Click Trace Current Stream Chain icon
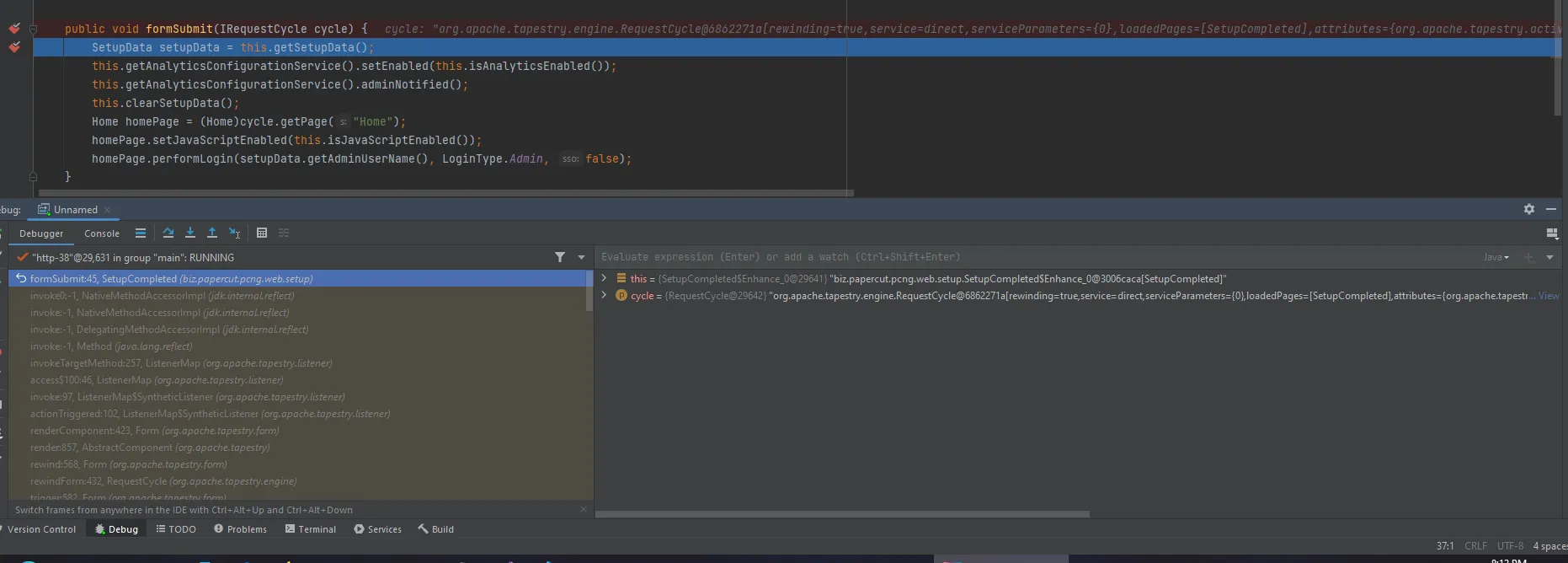This screenshot has width=1568, height=563. (284, 233)
